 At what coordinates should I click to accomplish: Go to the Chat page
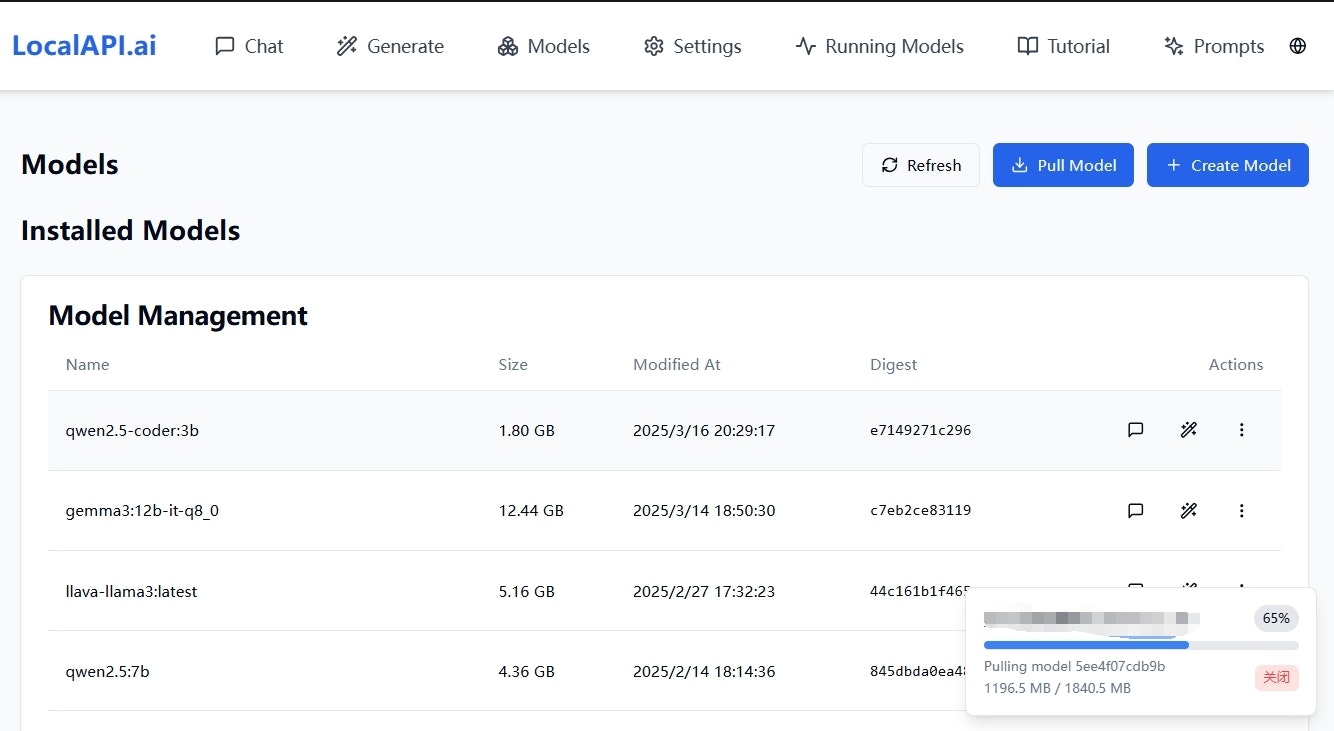pyautogui.click(x=249, y=46)
